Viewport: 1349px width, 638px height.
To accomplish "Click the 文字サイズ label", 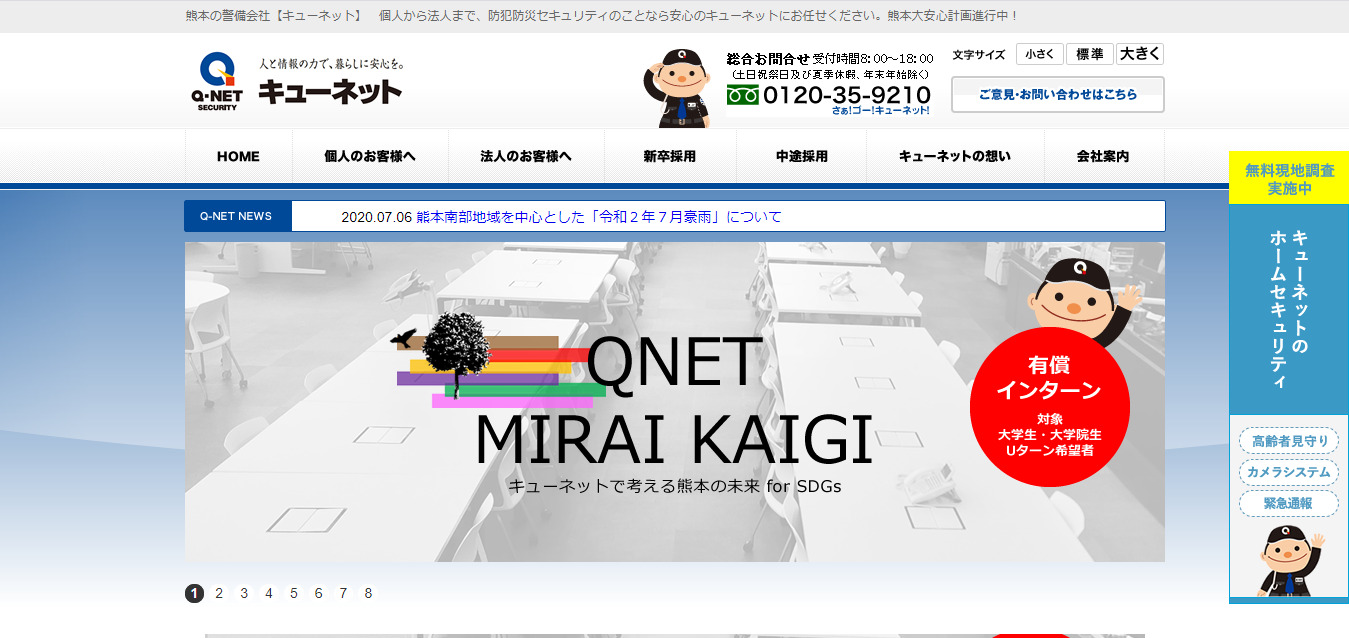I will pyautogui.click(x=979, y=55).
